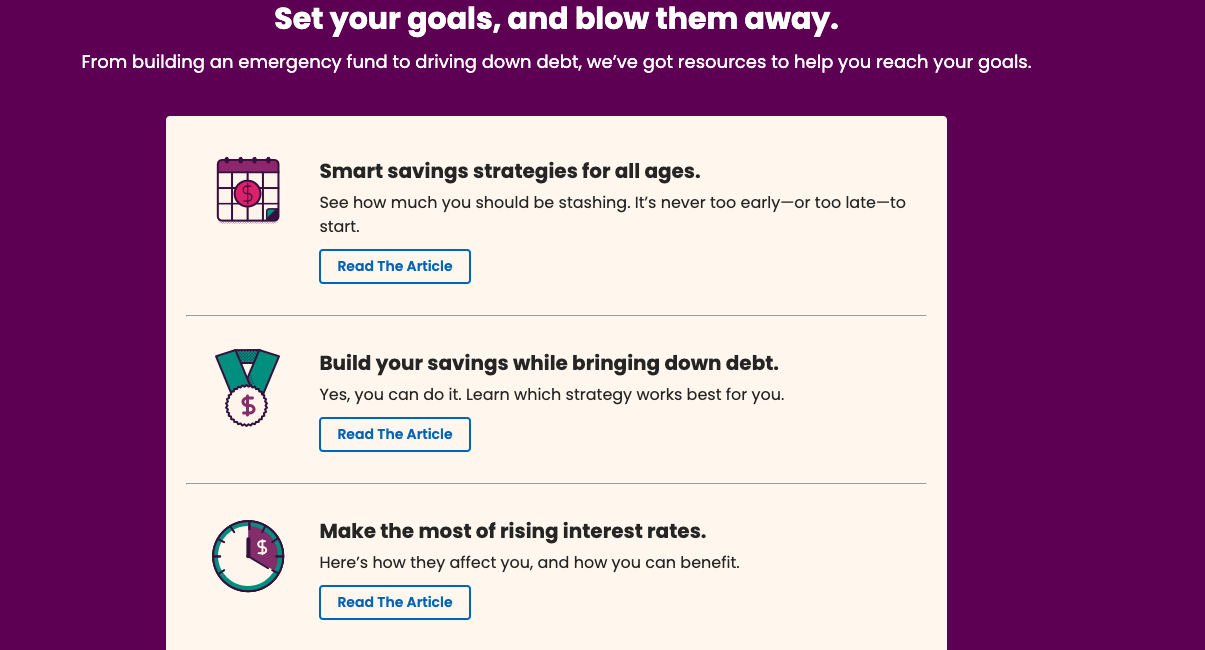The width and height of the screenshot is (1205, 650).
Task: Click the divider line below the first article
Action: click(556, 316)
